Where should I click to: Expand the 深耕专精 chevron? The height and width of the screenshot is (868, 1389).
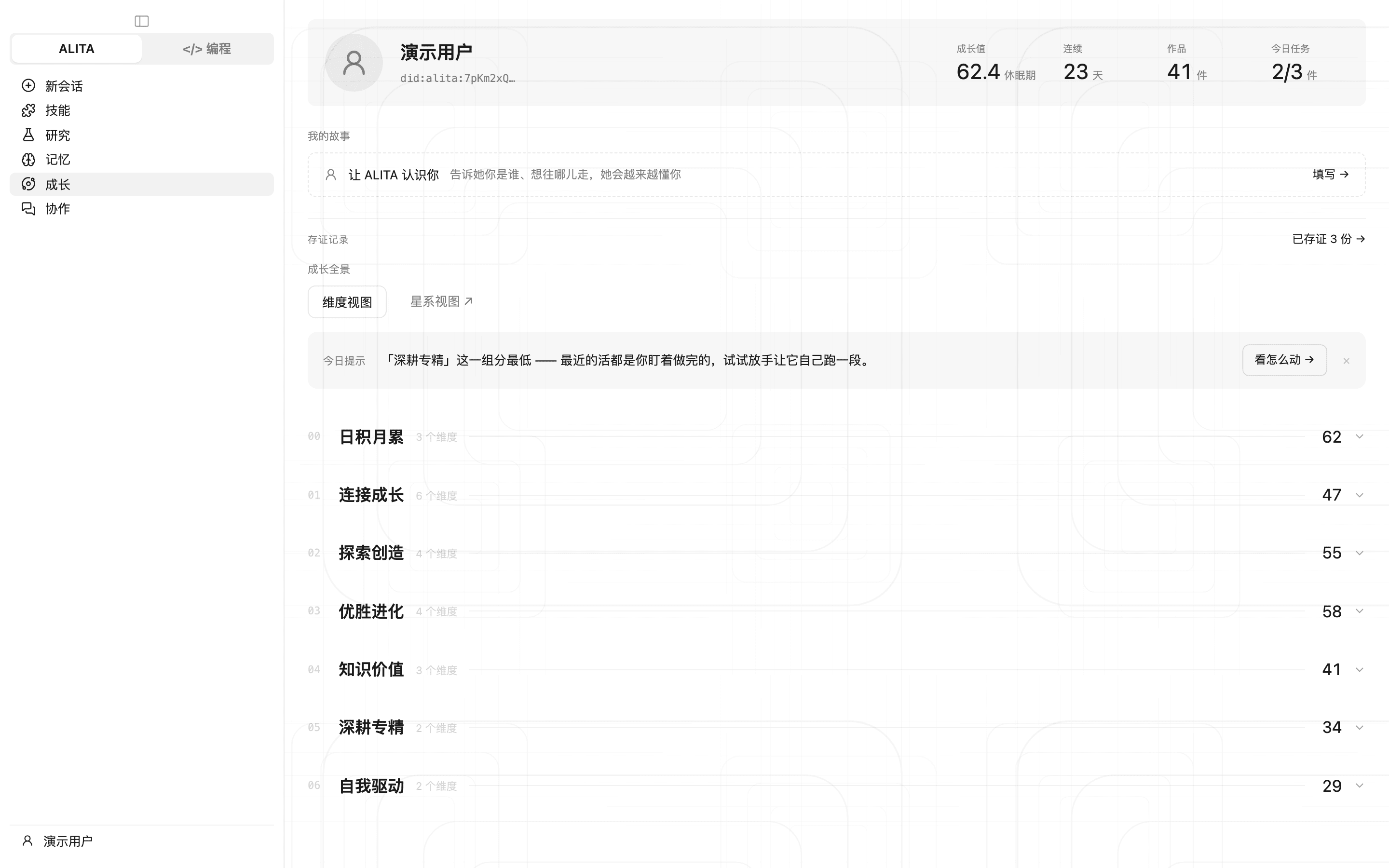(1359, 727)
